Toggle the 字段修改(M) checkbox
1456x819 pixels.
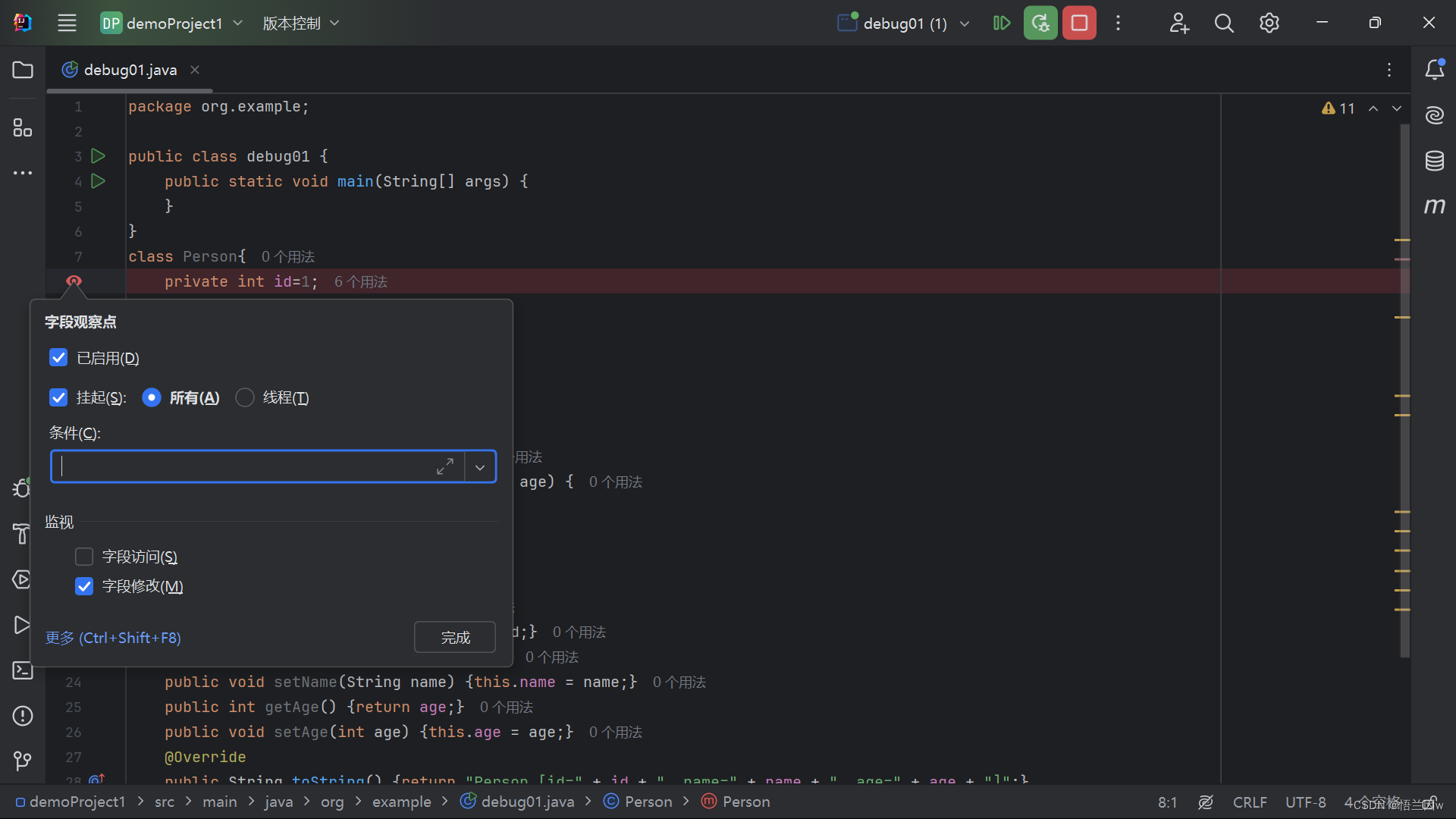(84, 586)
